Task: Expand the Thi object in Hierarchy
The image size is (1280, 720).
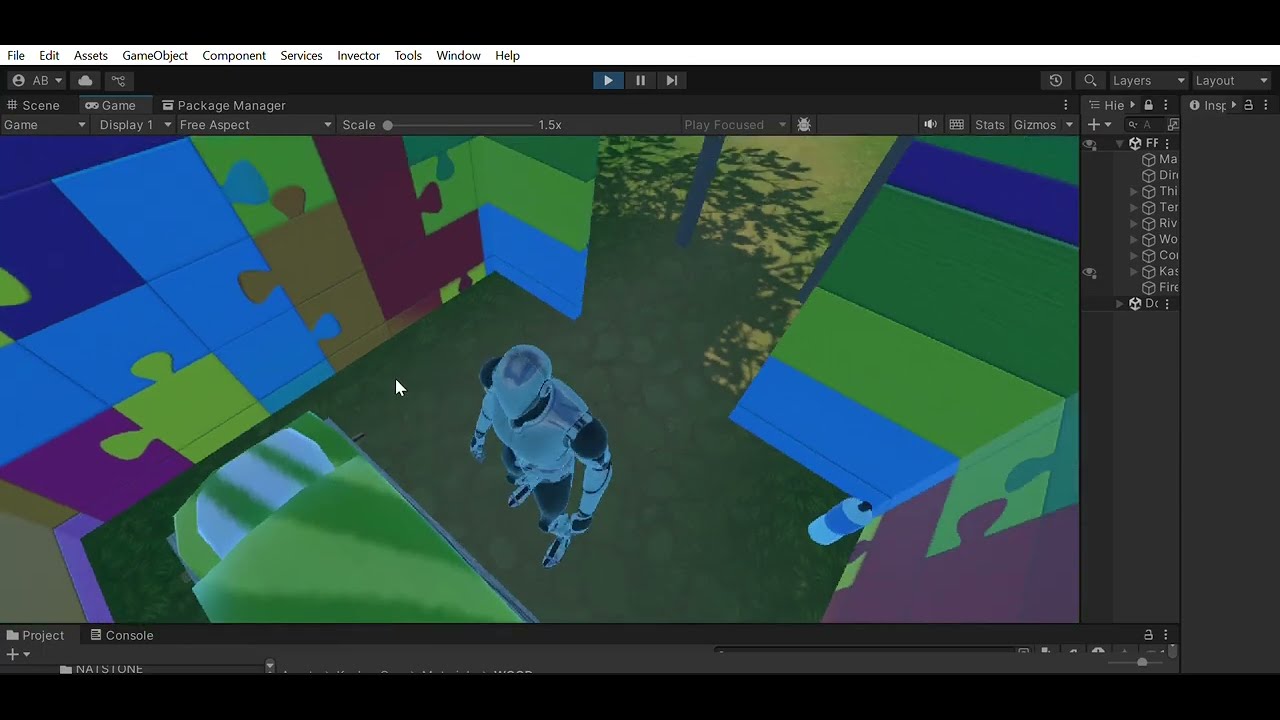Action: [1134, 192]
